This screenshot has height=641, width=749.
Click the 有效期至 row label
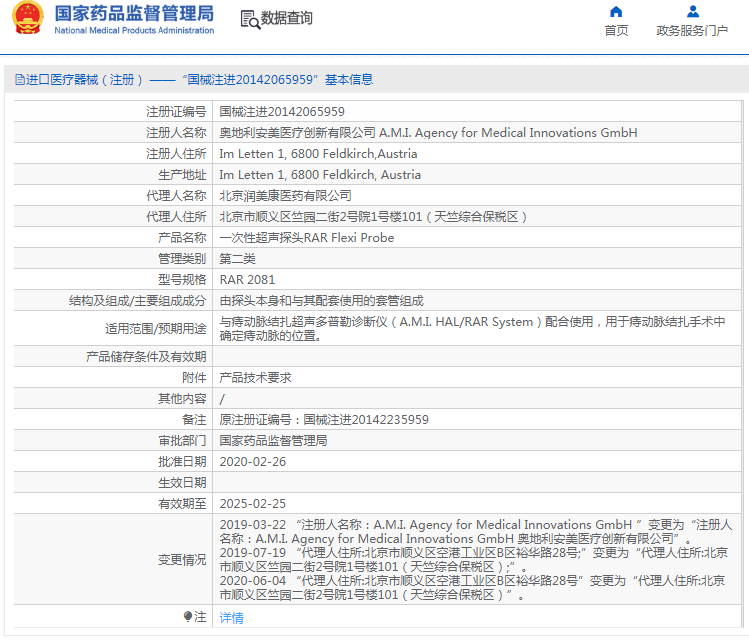182,504
